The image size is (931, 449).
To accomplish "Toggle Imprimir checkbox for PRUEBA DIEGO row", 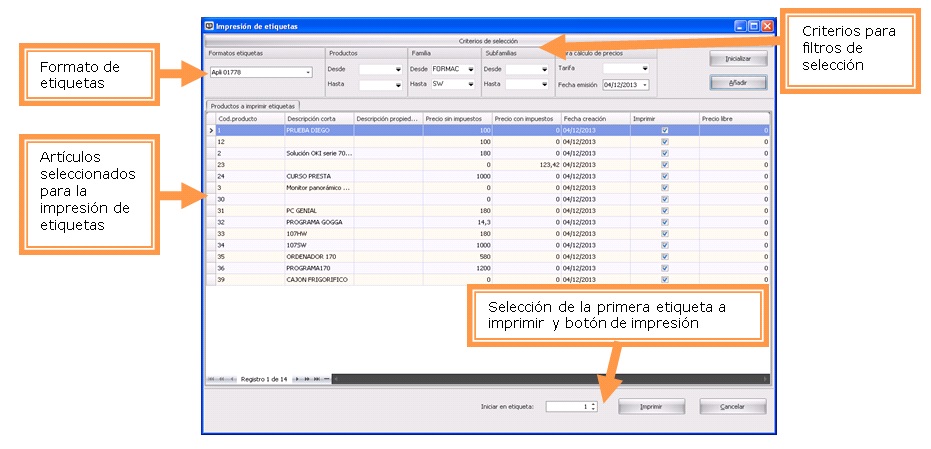I will coord(664,130).
